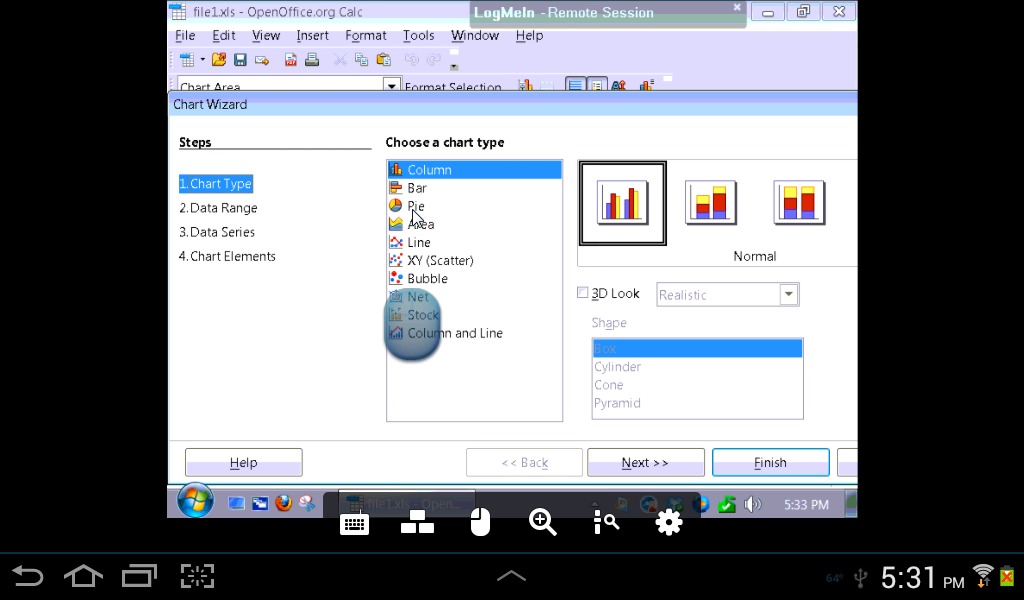Click the Print icon in toolbar
The height and width of the screenshot is (600, 1024).
tap(312, 60)
